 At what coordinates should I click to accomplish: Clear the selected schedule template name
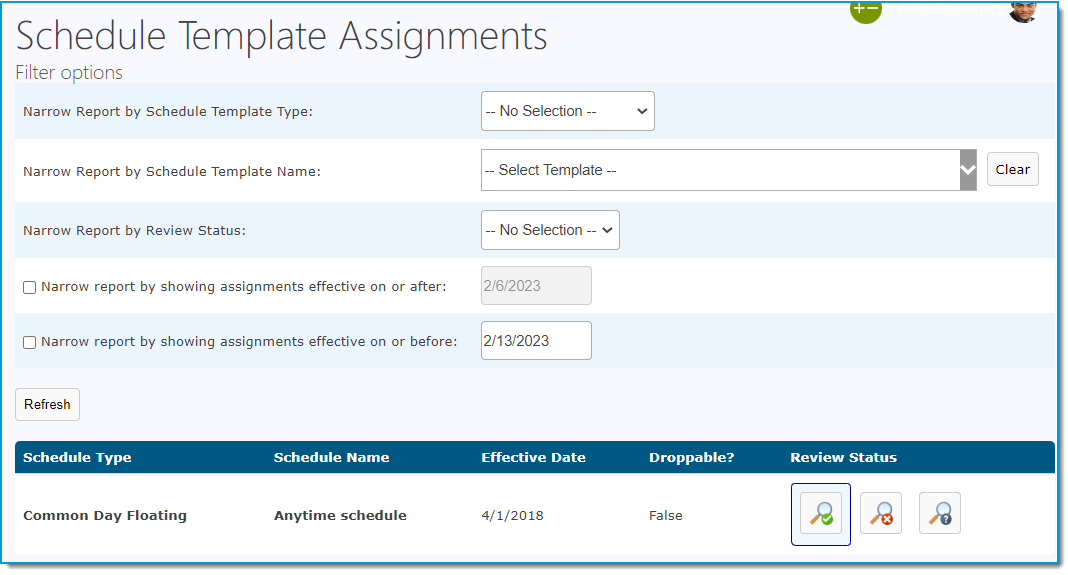(x=1013, y=169)
